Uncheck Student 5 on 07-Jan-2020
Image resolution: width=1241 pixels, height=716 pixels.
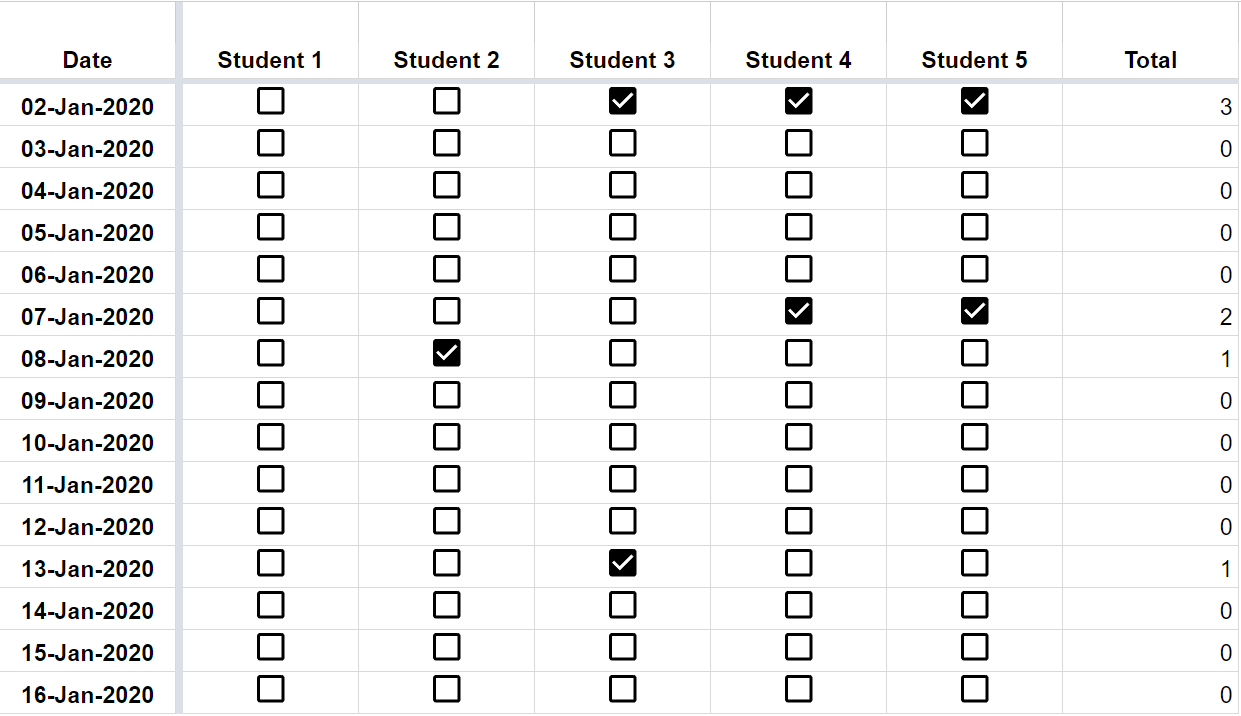pos(974,311)
